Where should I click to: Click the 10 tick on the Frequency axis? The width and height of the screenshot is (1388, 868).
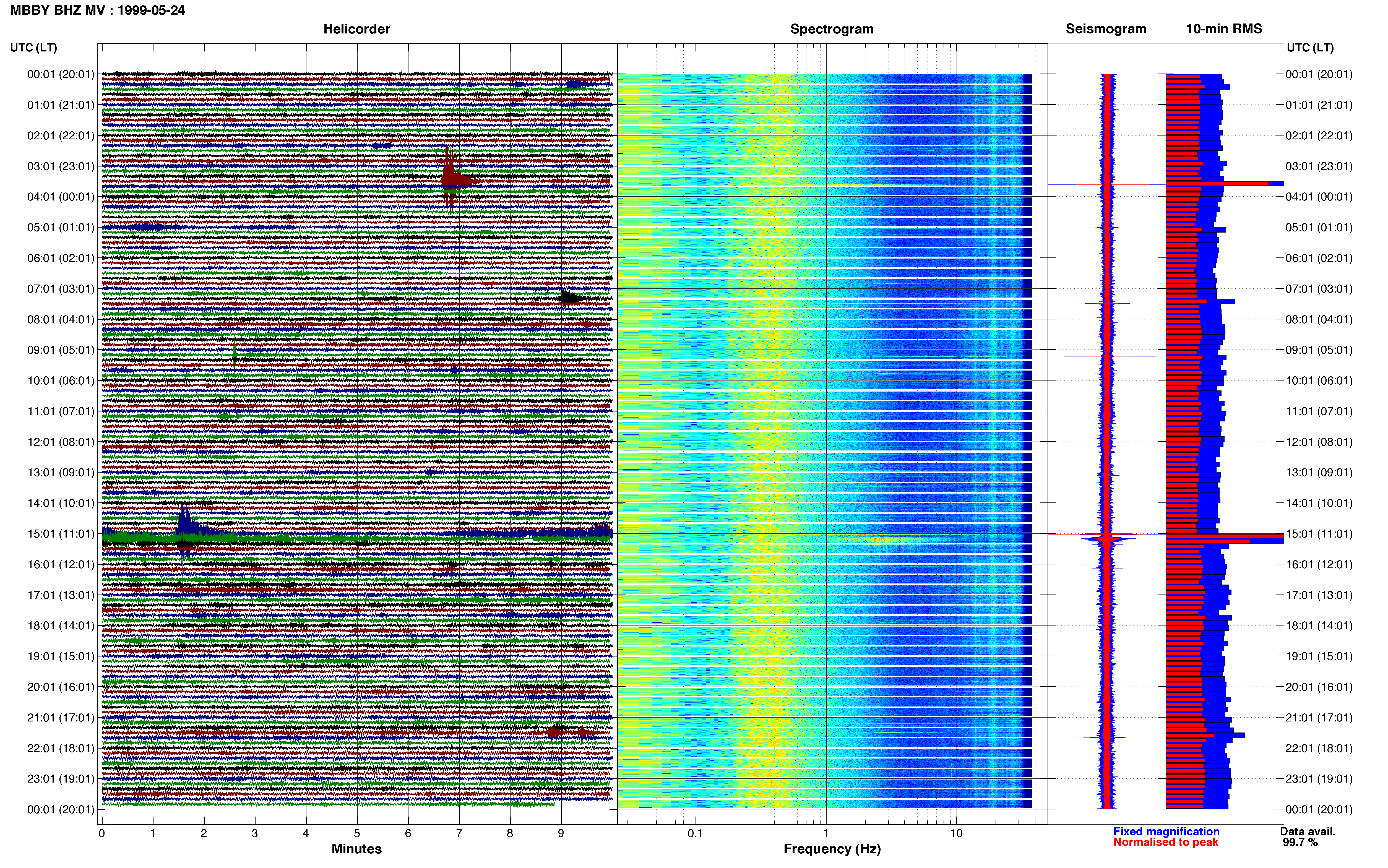[956, 833]
